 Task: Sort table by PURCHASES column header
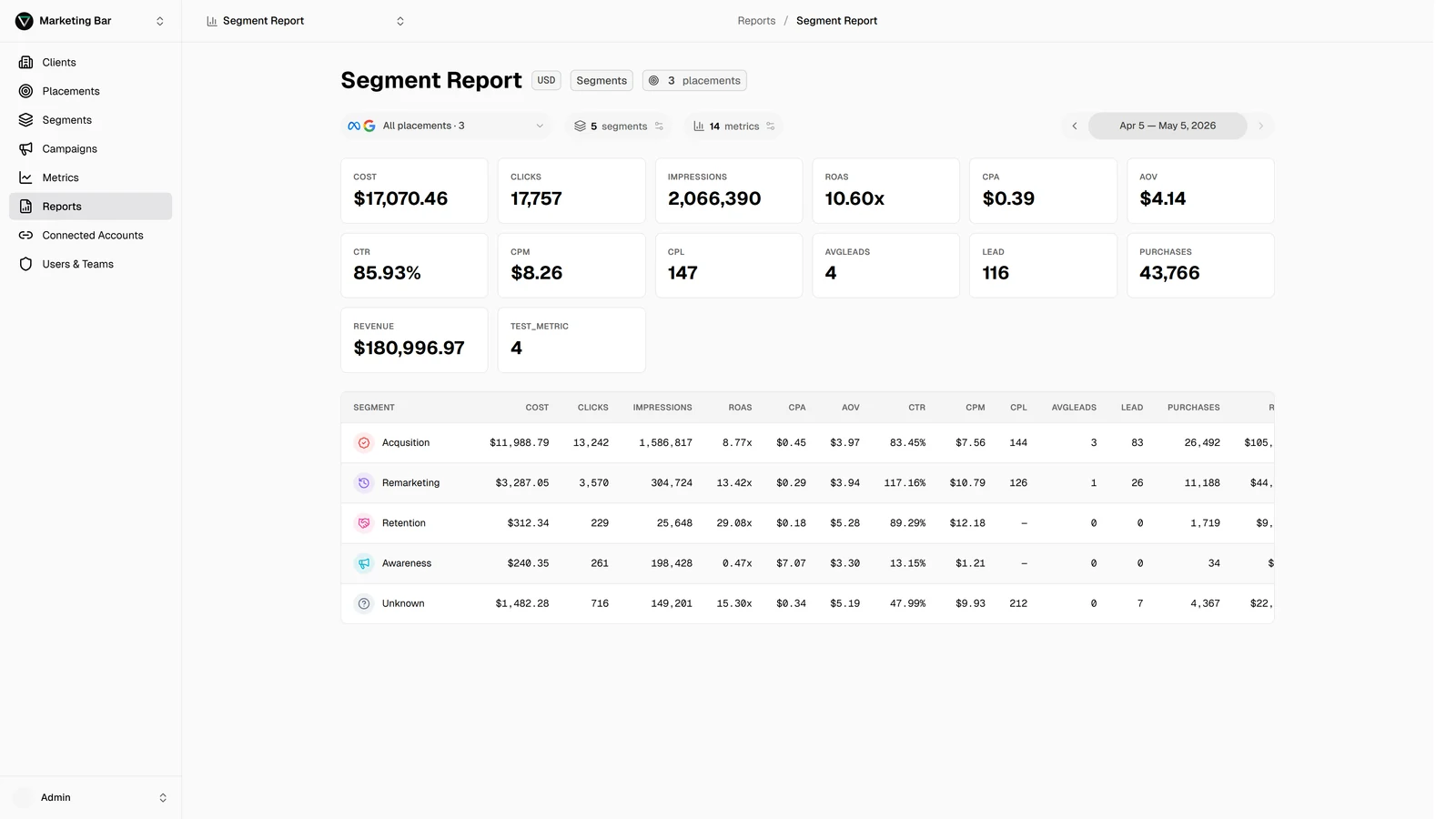(1193, 408)
